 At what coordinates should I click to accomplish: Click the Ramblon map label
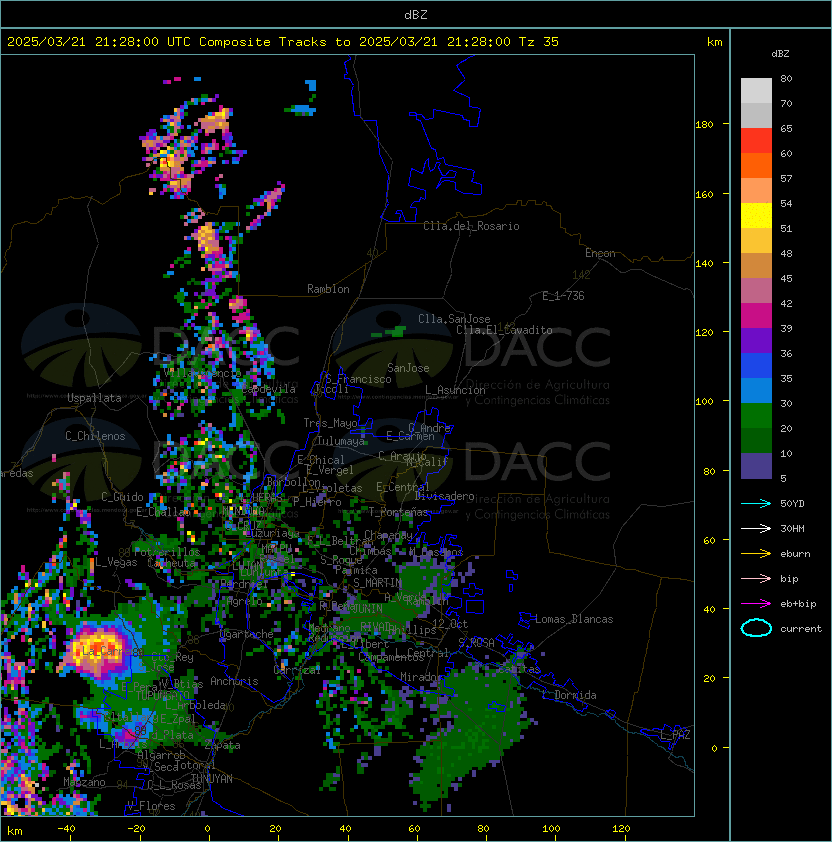(328, 289)
